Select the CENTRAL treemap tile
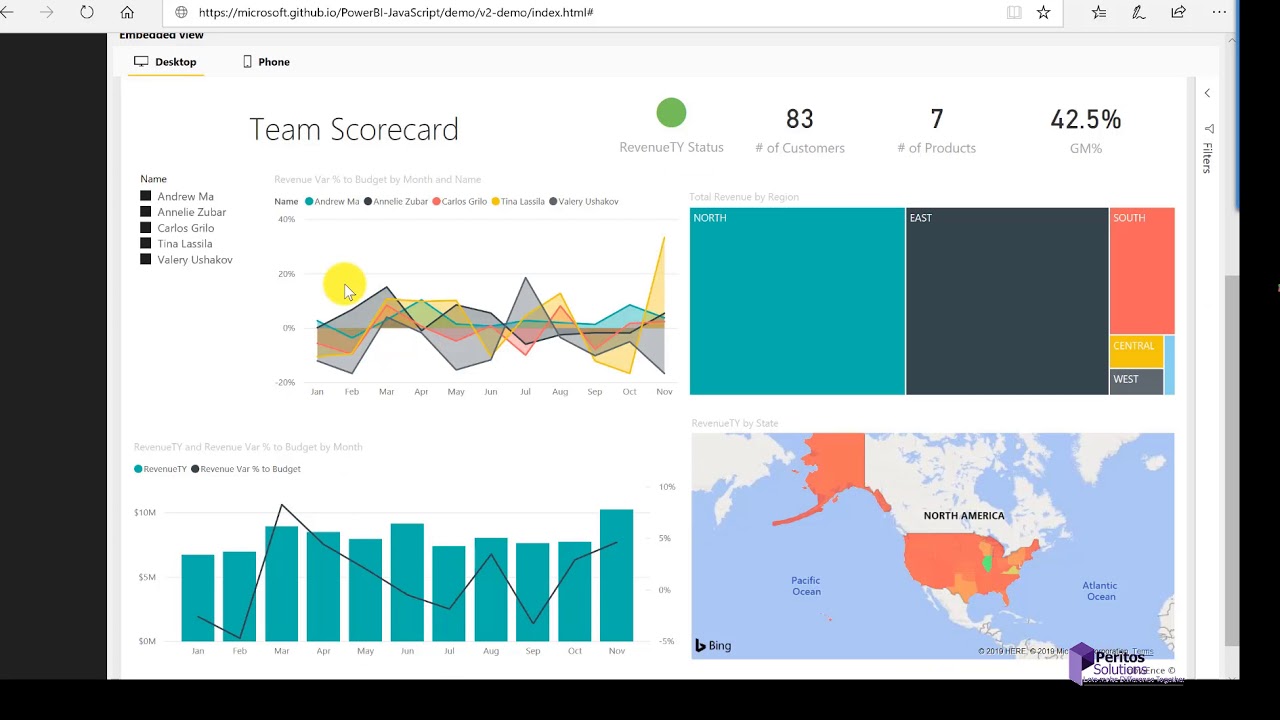The width and height of the screenshot is (1280, 720). point(1137,351)
